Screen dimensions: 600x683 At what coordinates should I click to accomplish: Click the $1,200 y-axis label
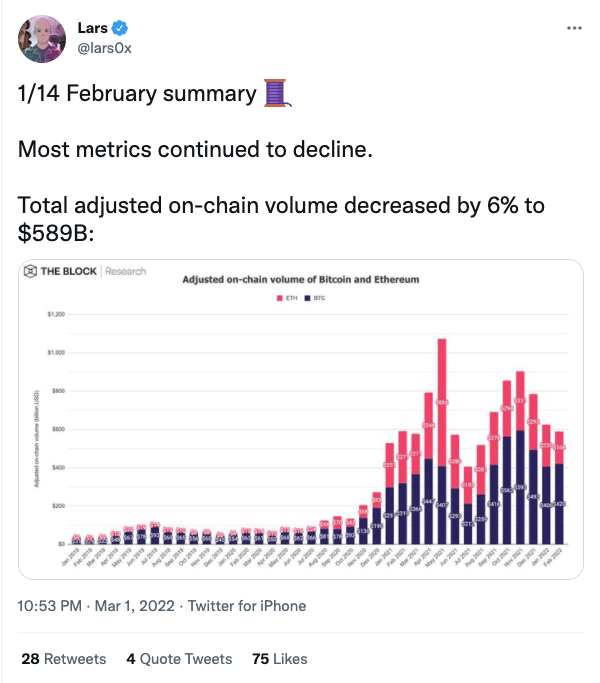(x=54, y=314)
